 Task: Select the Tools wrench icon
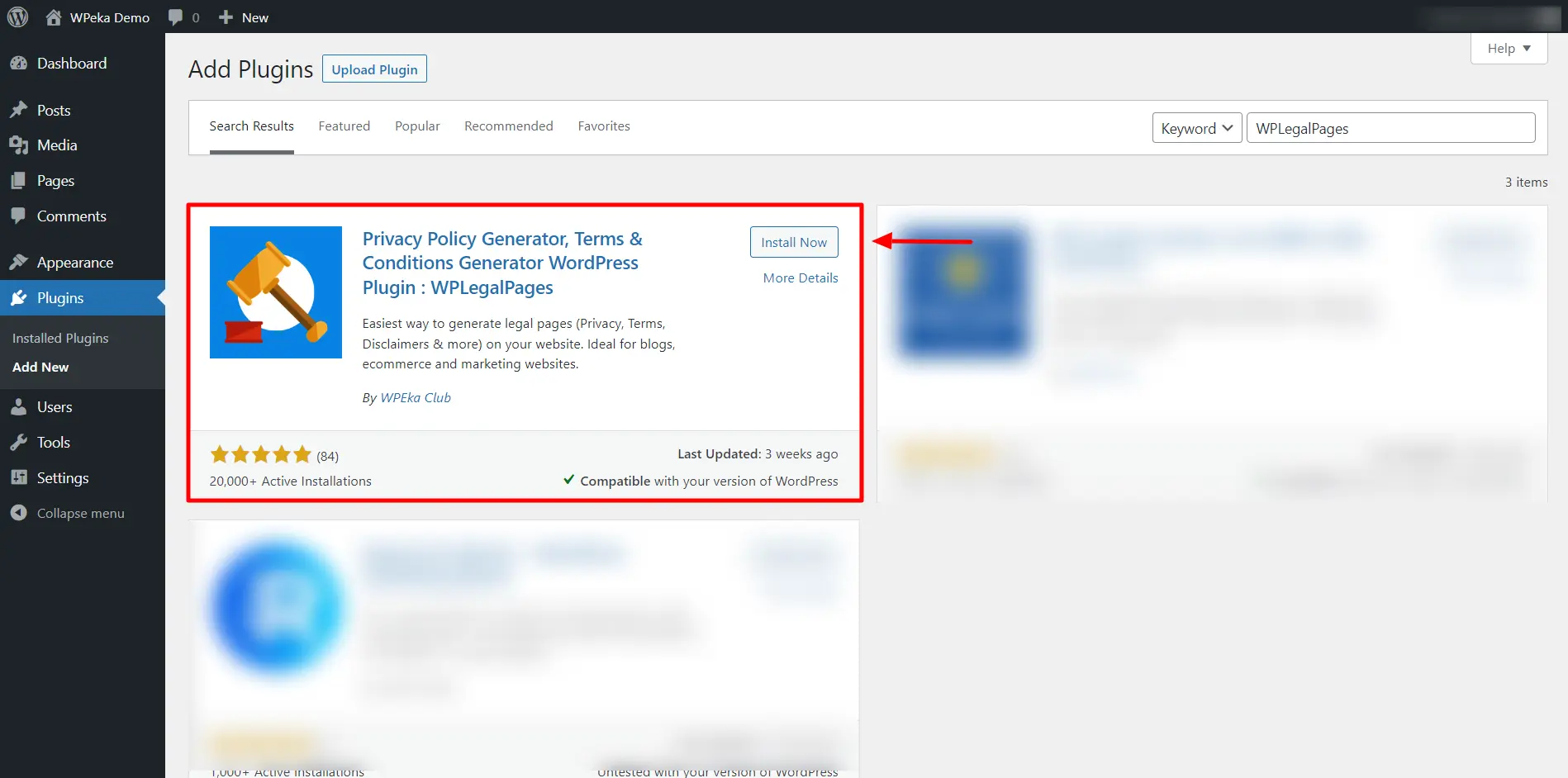point(20,442)
